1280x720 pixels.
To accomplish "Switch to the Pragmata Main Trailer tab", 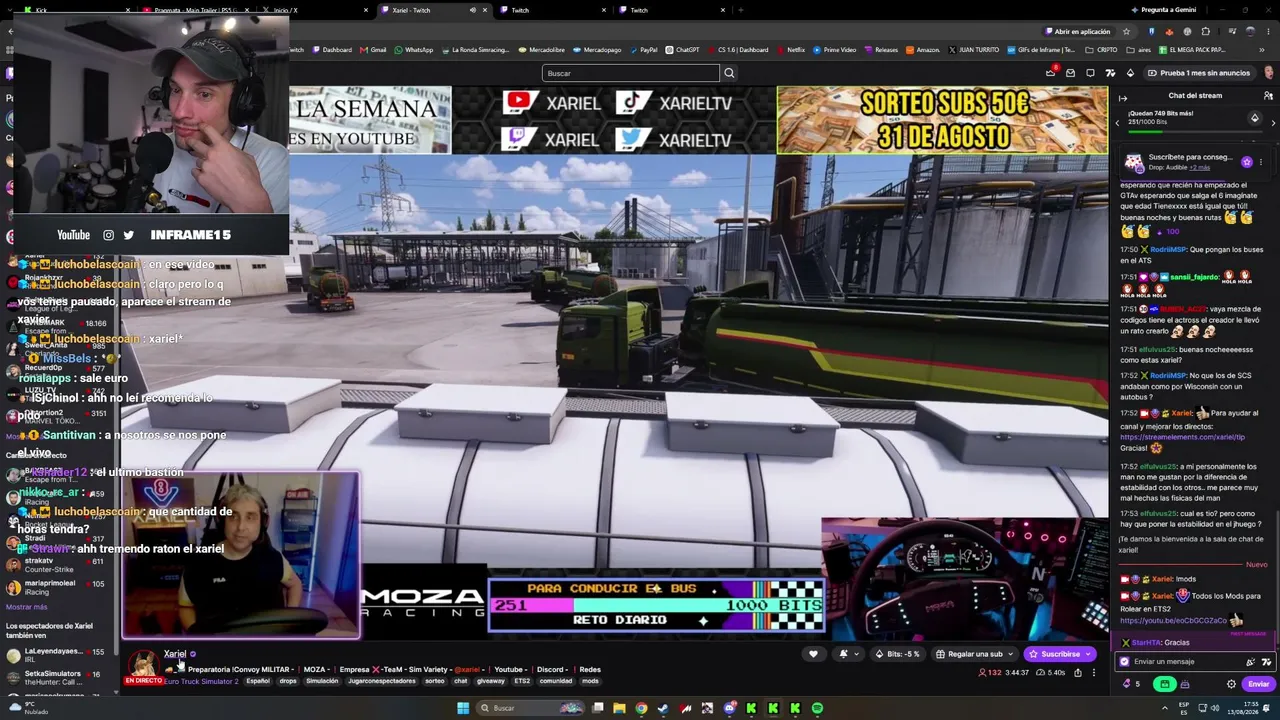I will click(198, 10).
